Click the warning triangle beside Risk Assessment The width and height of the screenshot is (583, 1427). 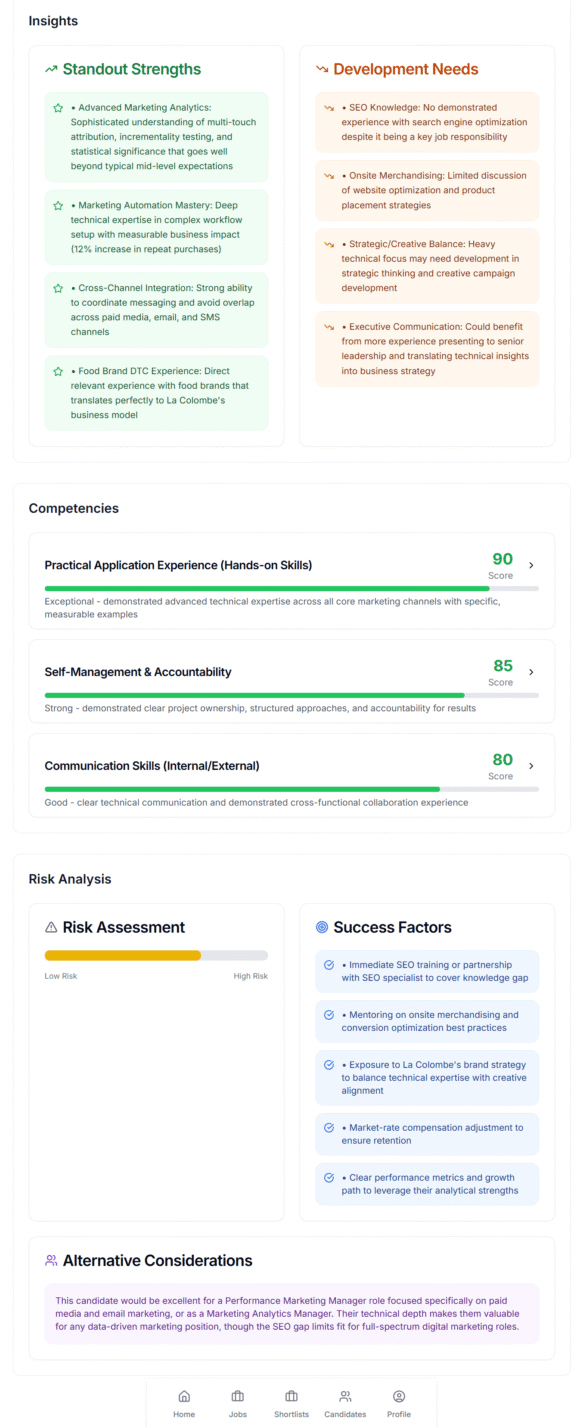(x=49, y=927)
